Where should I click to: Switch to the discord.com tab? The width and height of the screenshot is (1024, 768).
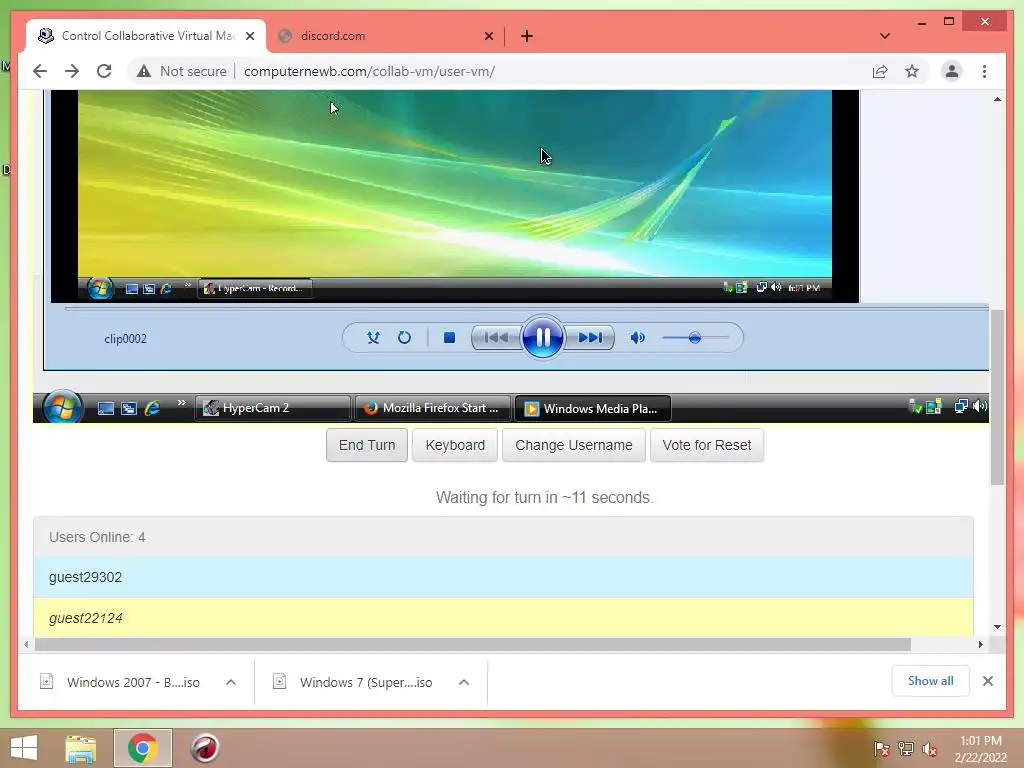click(385, 36)
